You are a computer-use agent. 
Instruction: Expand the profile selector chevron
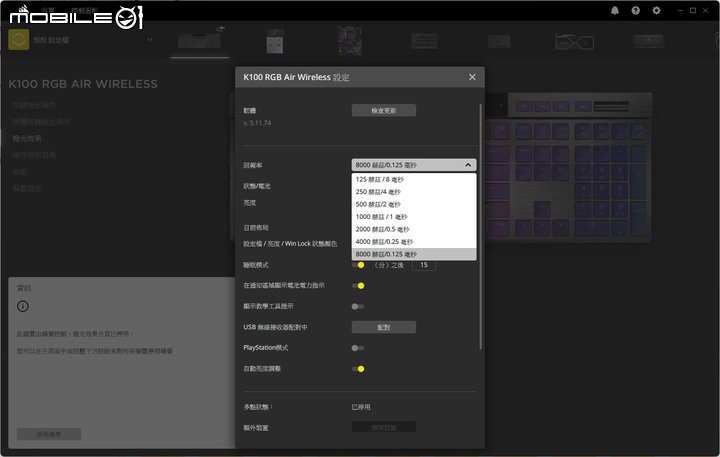[x=150, y=40]
